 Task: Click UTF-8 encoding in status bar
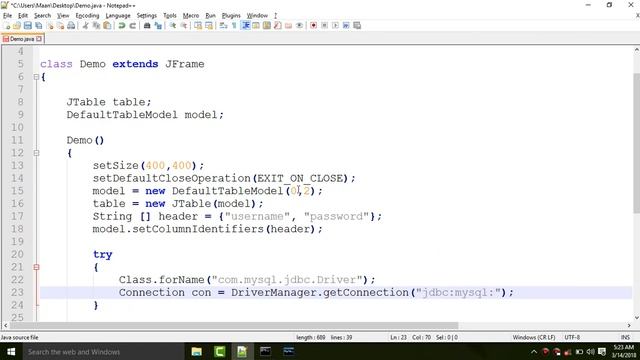click(572, 338)
